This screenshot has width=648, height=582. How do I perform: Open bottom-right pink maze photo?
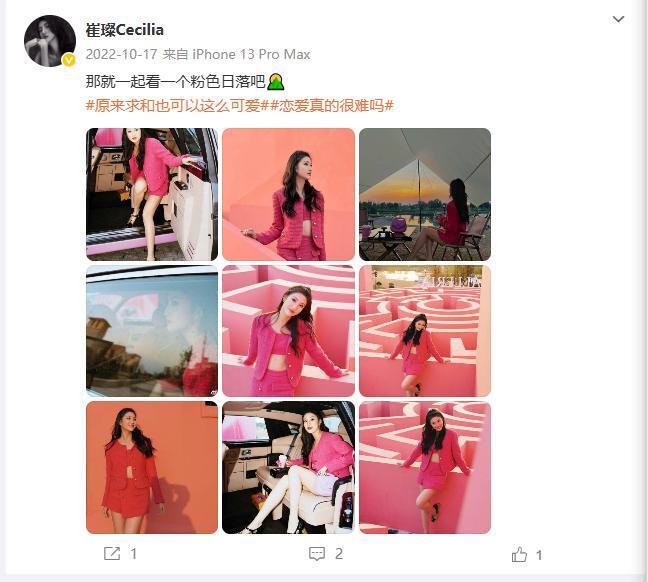coord(425,468)
